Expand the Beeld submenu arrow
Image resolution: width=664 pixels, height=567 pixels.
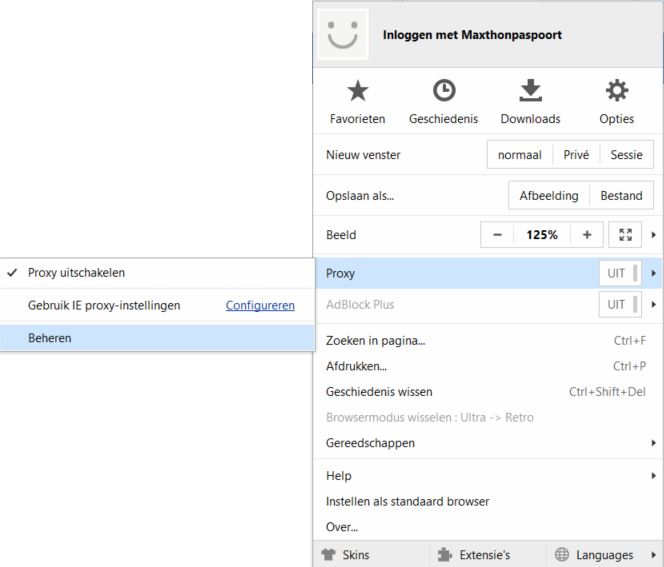(653, 235)
